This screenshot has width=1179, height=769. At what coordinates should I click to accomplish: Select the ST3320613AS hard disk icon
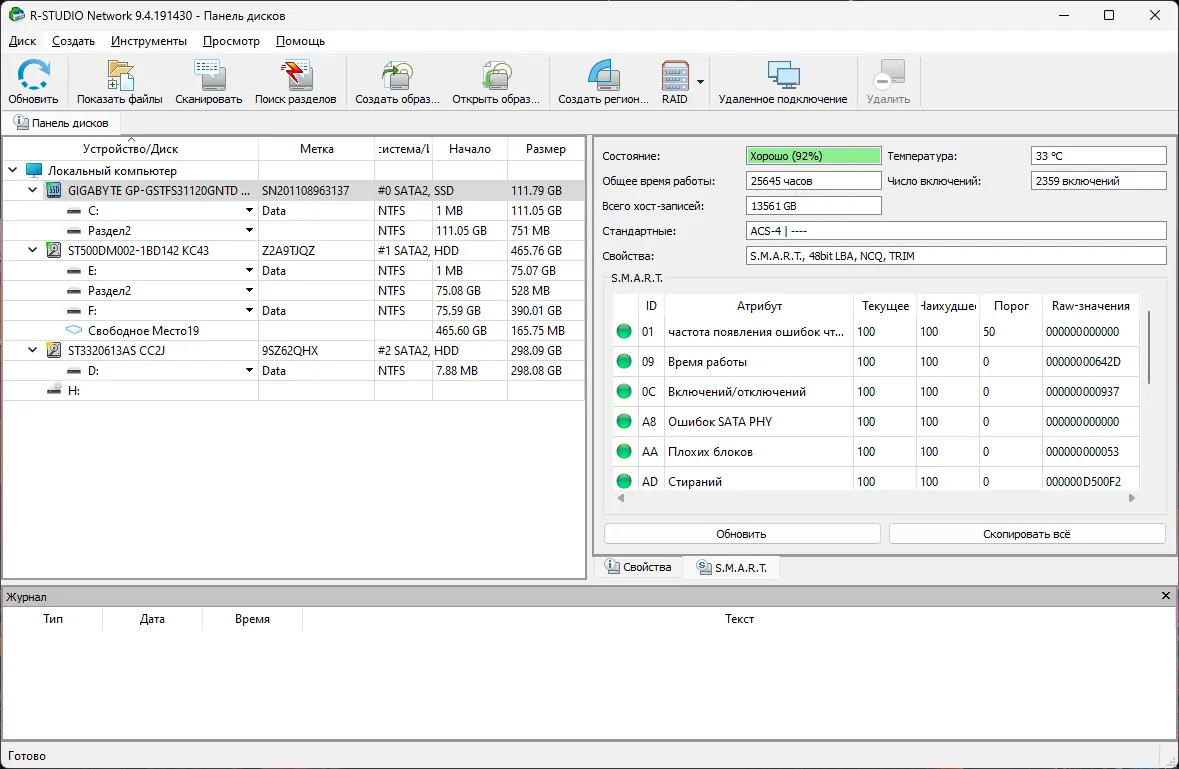pyautogui.click(x=53, y=350)
